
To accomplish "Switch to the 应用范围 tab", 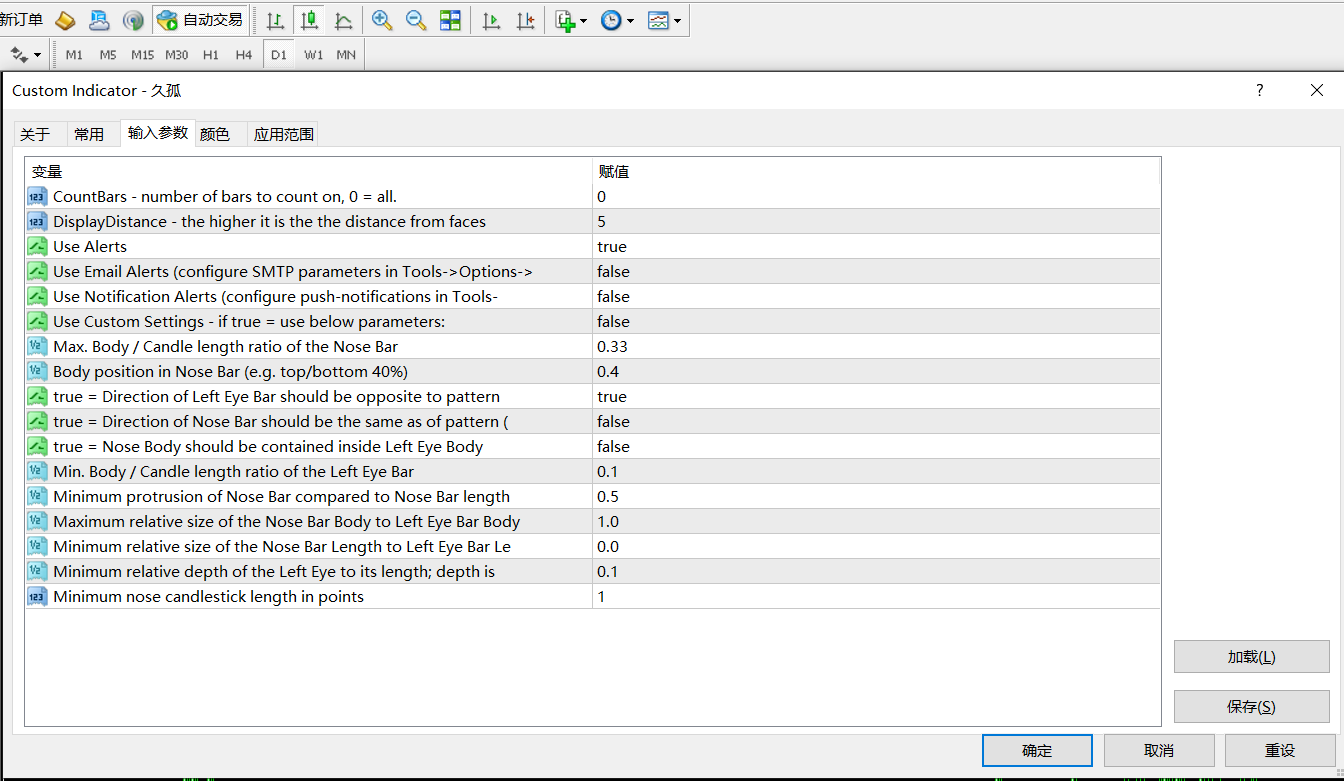I will (284, 134).
